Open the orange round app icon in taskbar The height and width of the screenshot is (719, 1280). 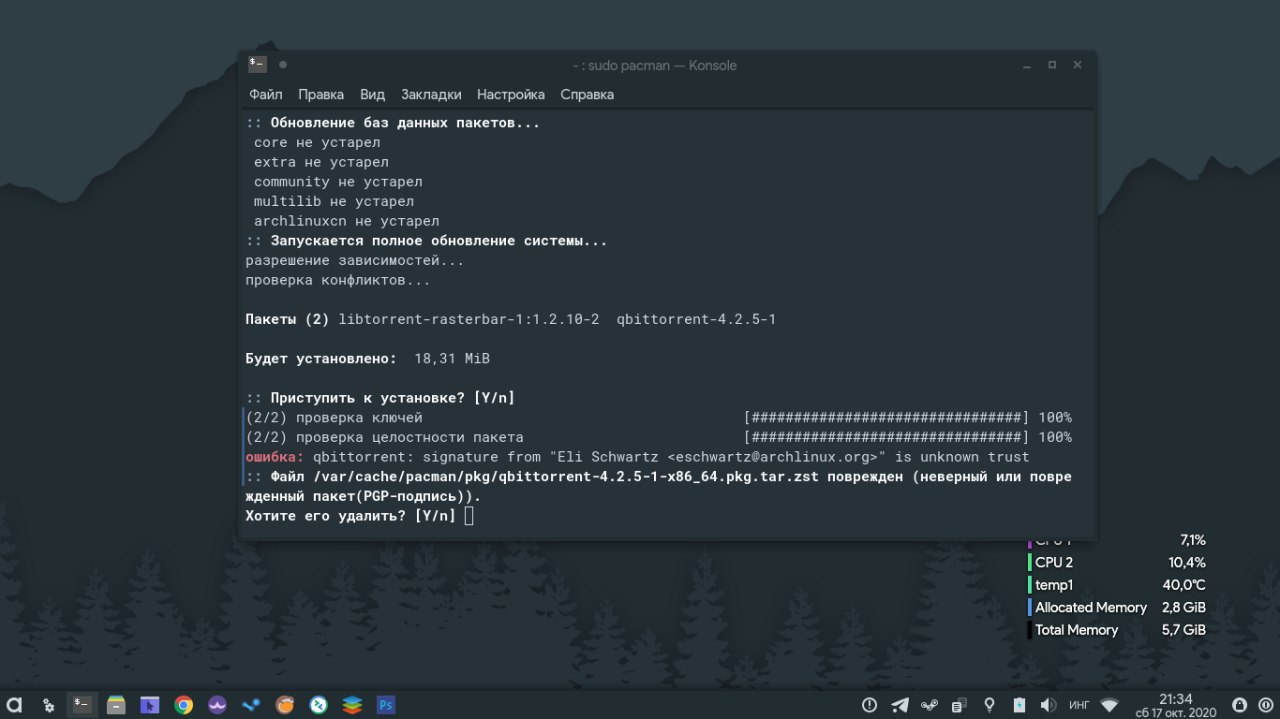click(285, 705)
